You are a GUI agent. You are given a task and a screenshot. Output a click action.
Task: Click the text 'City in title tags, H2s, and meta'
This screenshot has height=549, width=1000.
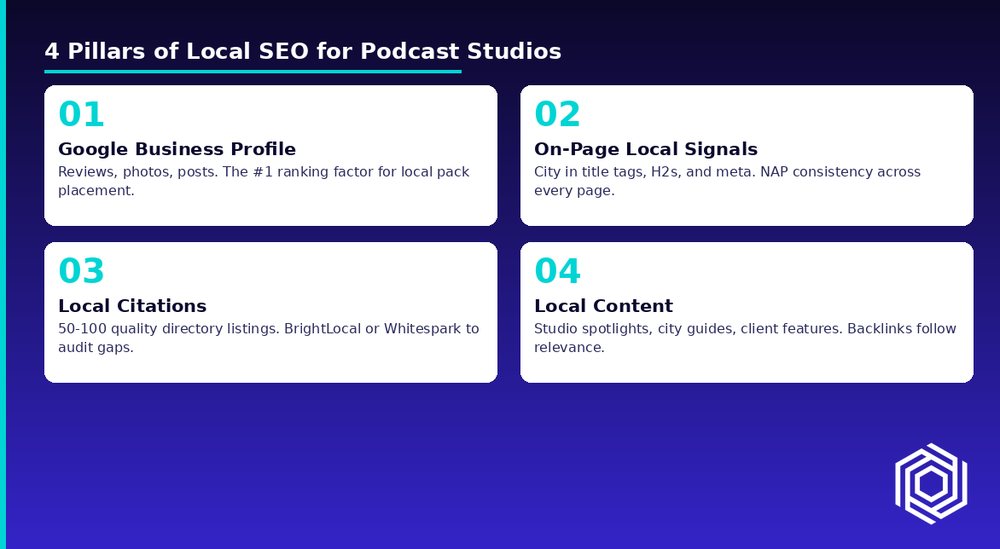coord(643,172)
